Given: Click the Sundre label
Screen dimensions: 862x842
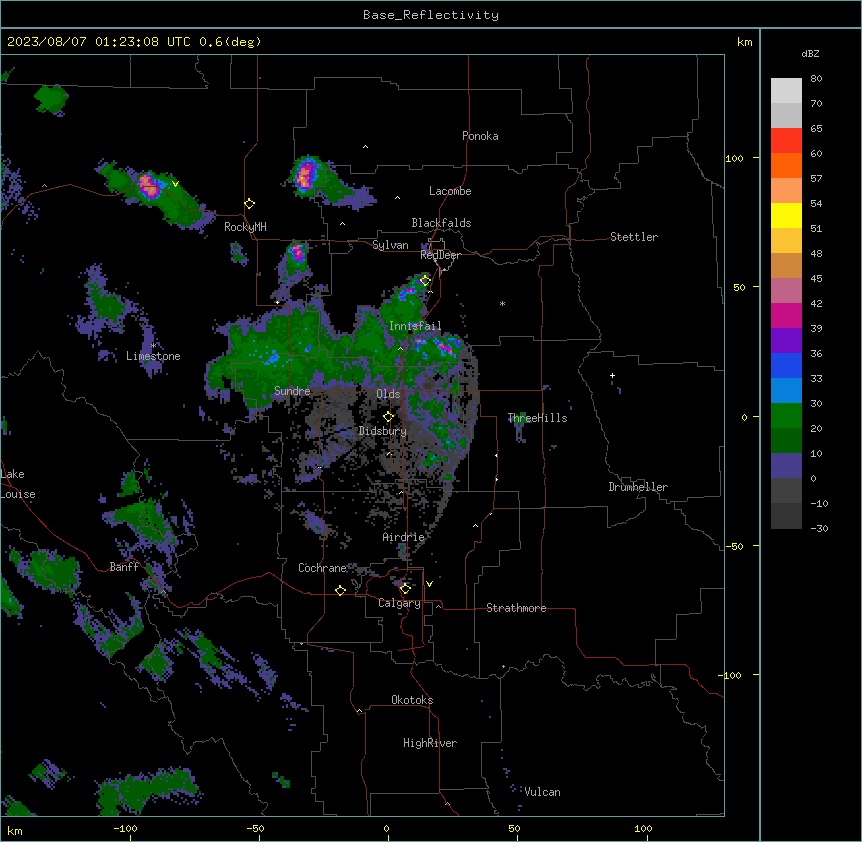Looking at the screenshot, I should (x=292, y=391).
